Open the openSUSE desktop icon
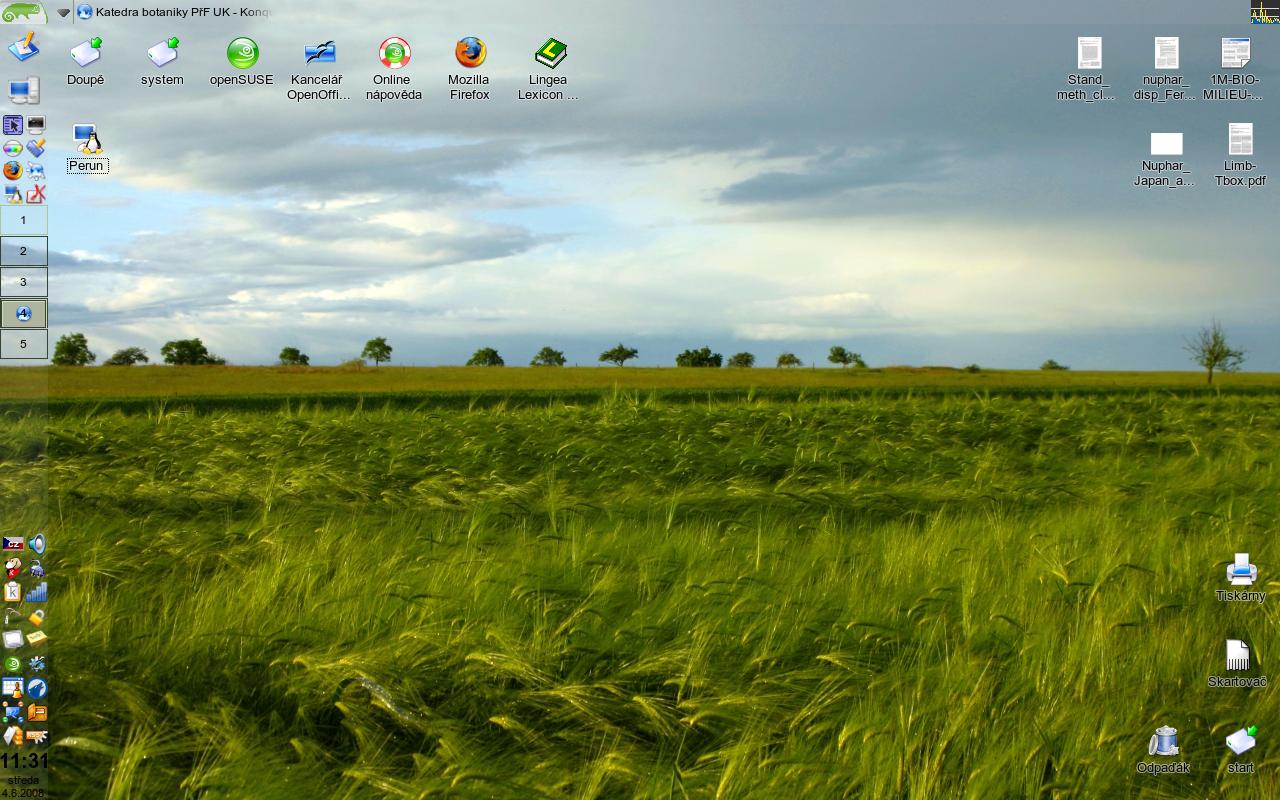 pyautogui.click(x=242, y=54)
